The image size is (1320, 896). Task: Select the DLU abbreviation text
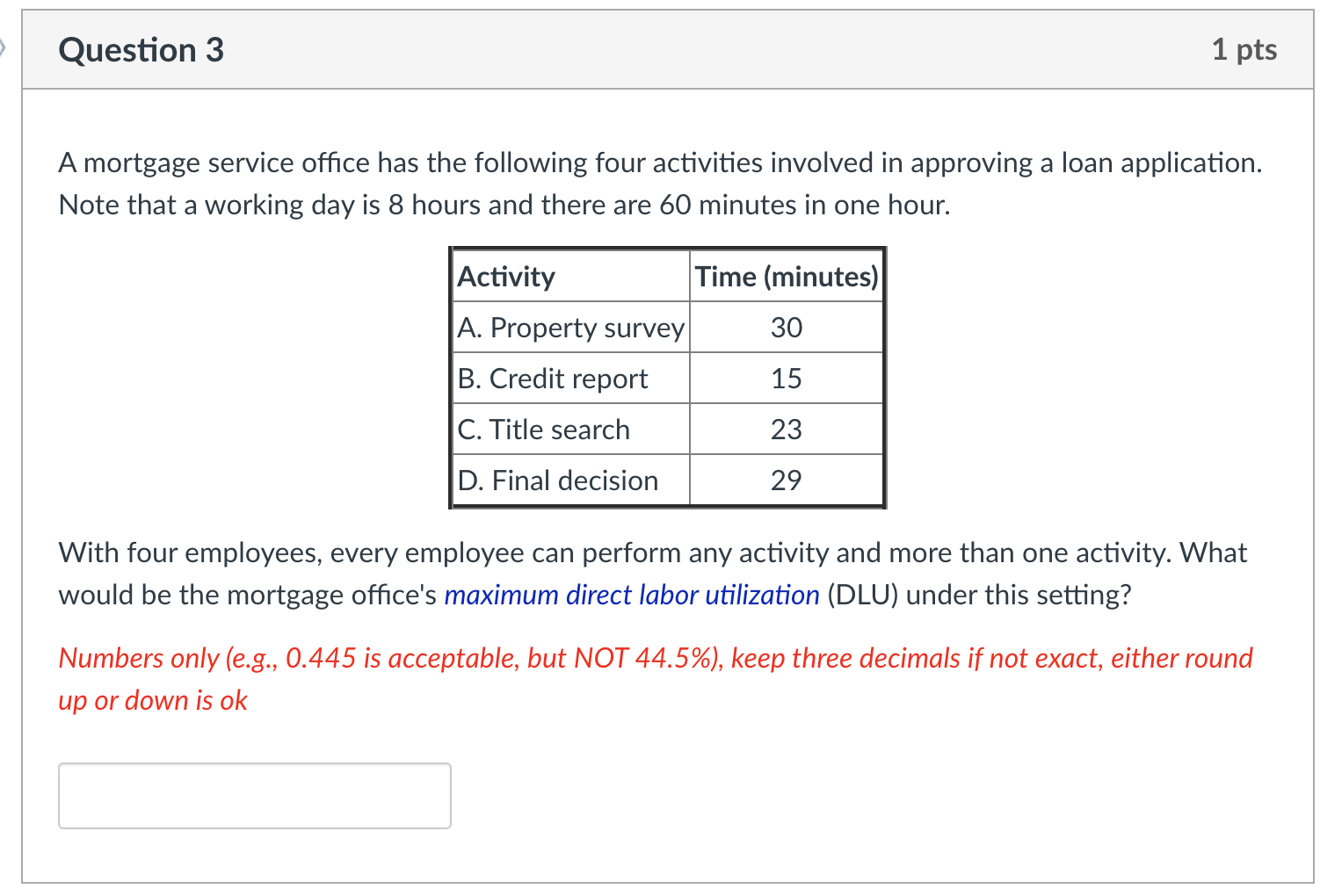pyautogui.click(x=865, y=595)
